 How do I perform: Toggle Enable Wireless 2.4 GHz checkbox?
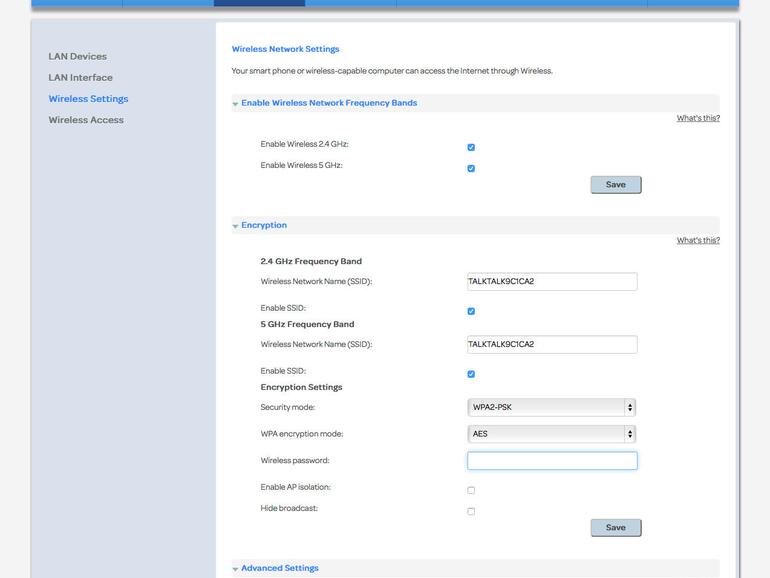(x=471, y=147)
